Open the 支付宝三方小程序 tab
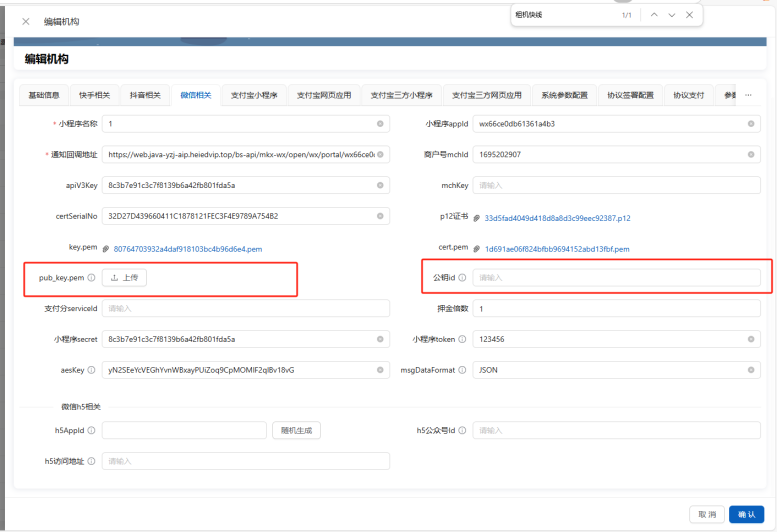Screen dimensions: 777x532 pyautogui.click(x=401, y=95)
